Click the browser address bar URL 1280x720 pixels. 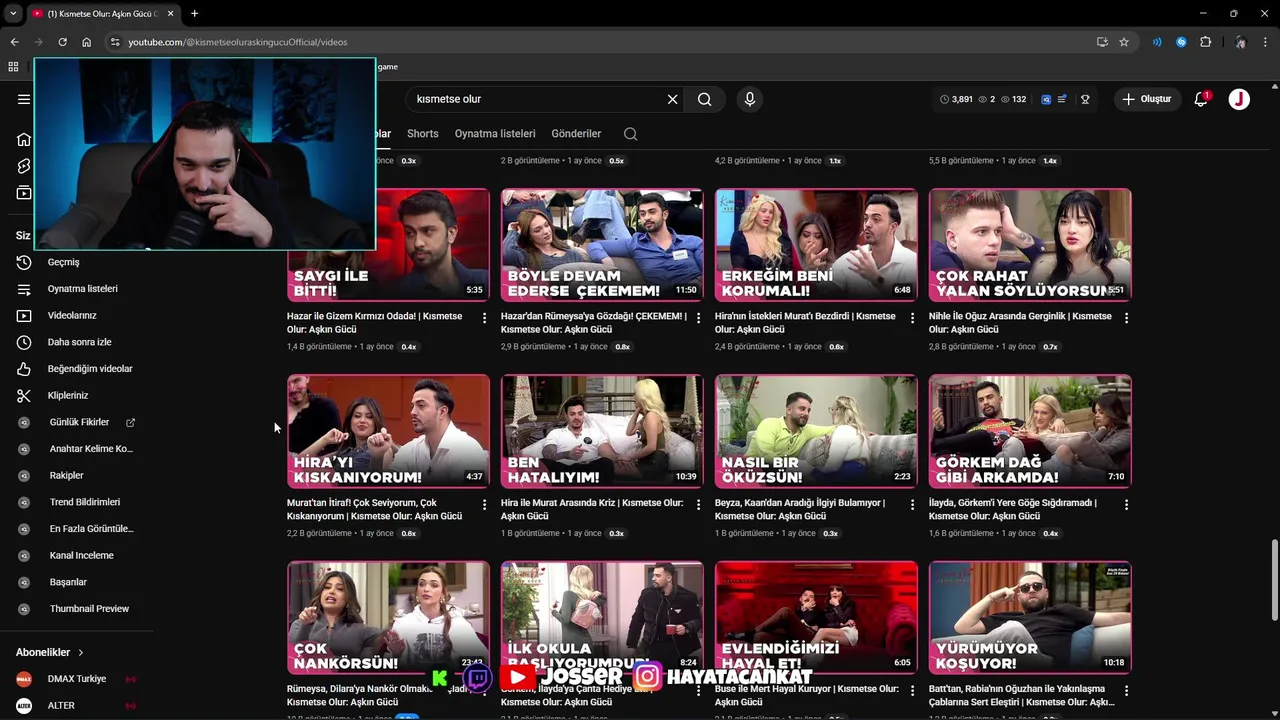[x=238, y=42]
